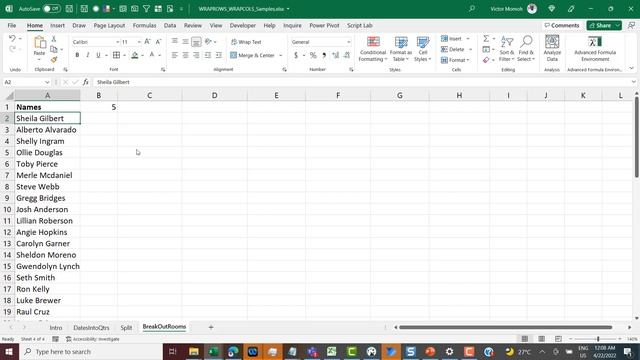This screenshot has height=360, width=640.
Task: Click the Cut scissors icon
Action: coord(53,39)
